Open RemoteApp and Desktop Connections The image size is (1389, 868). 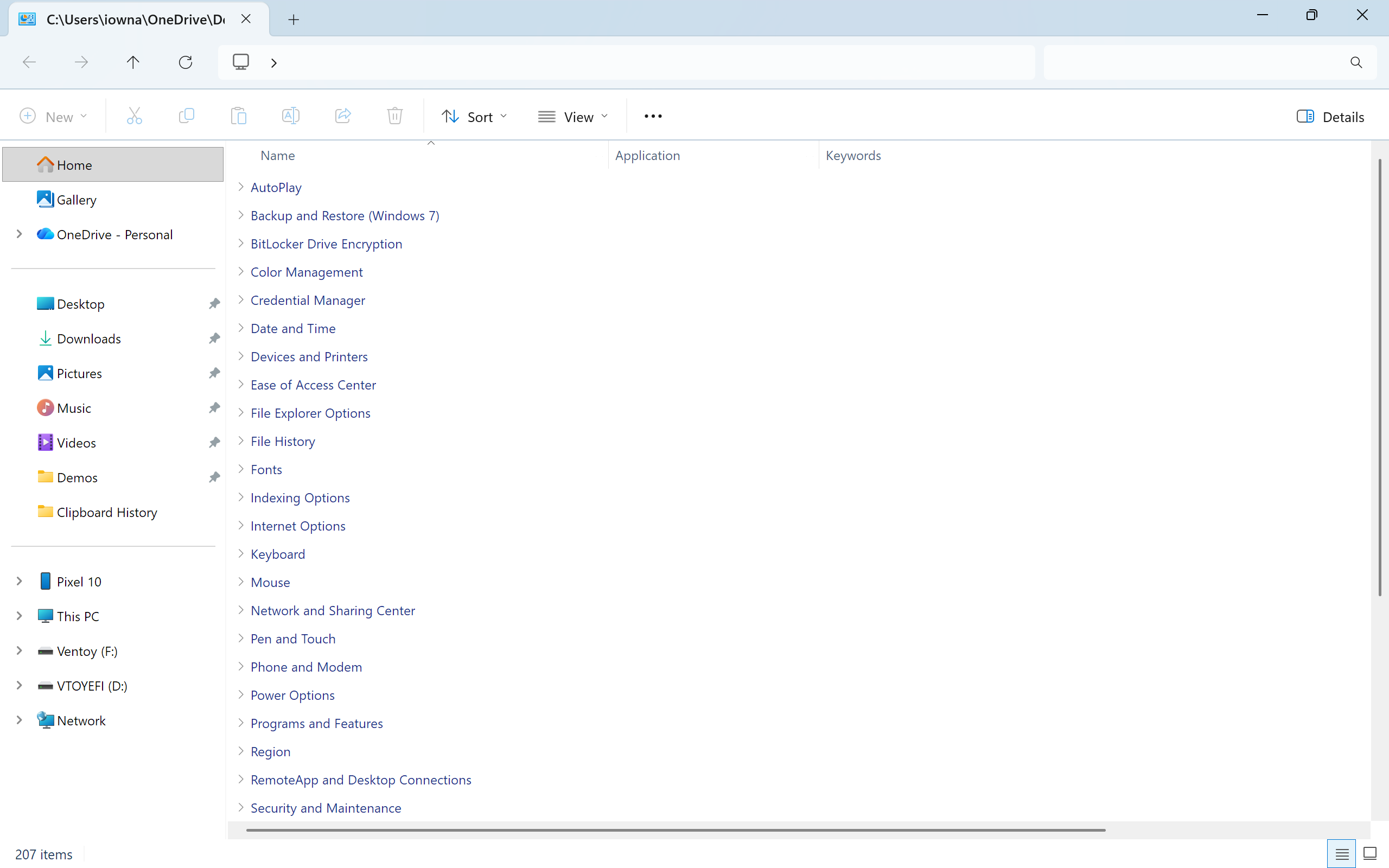[x=360, y=780]
